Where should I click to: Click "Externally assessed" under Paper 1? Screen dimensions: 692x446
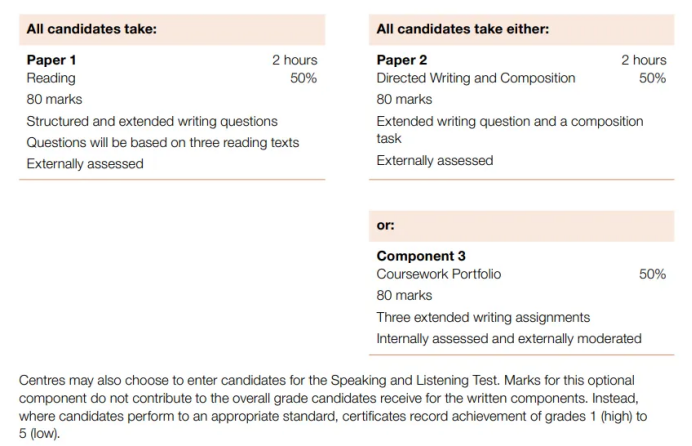pyautogui.click(x=85, y=164)
